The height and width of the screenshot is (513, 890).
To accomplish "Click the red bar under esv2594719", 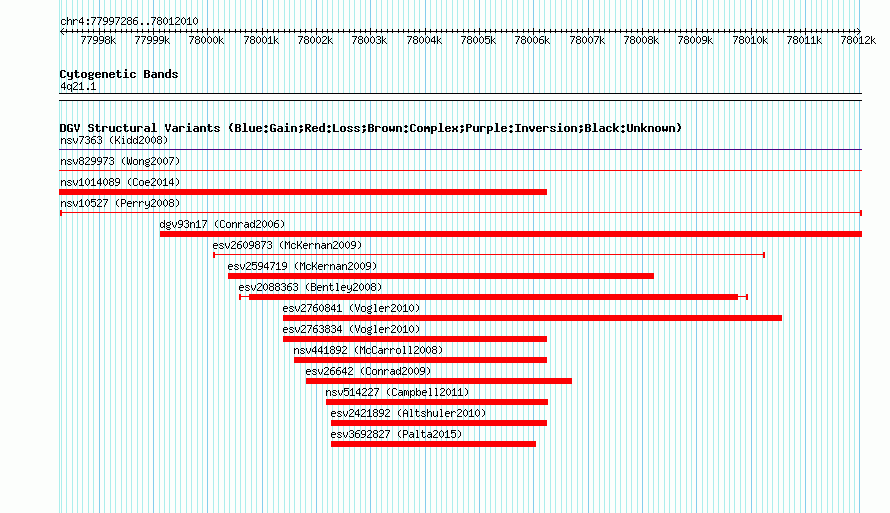I will 441,276.
